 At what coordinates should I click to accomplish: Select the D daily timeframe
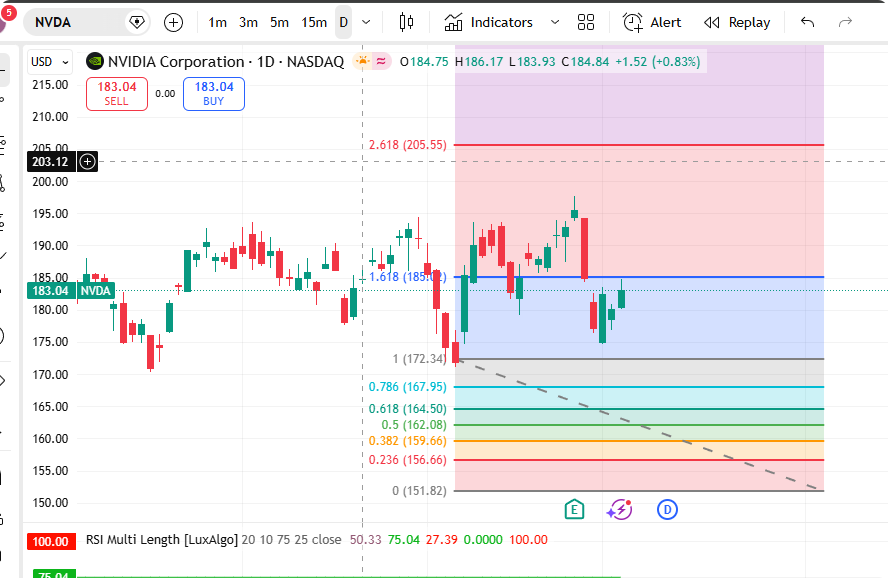(343, 23)
